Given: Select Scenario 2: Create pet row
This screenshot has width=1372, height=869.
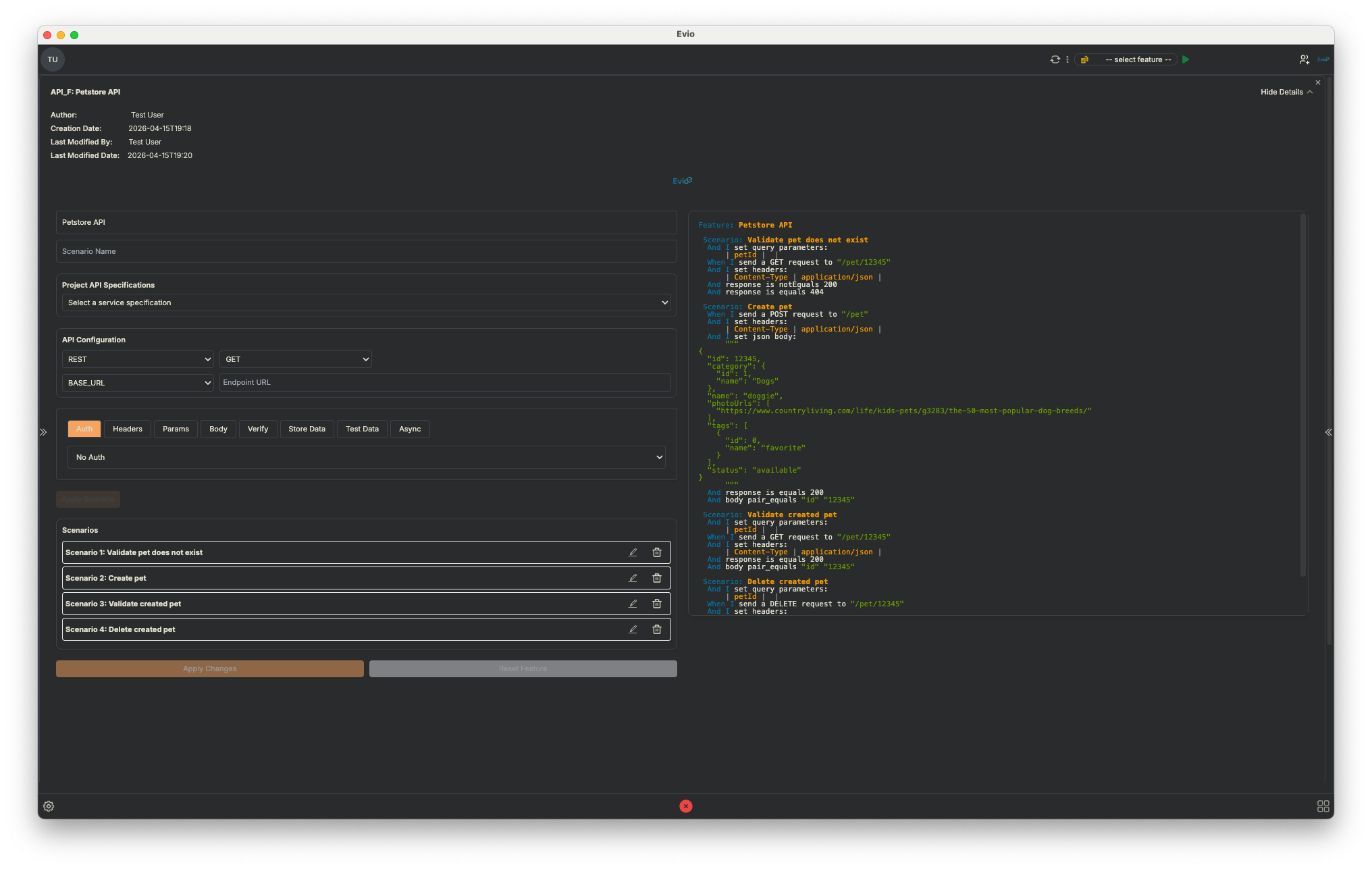Looking at the screenshot, I should click(367, 578).
